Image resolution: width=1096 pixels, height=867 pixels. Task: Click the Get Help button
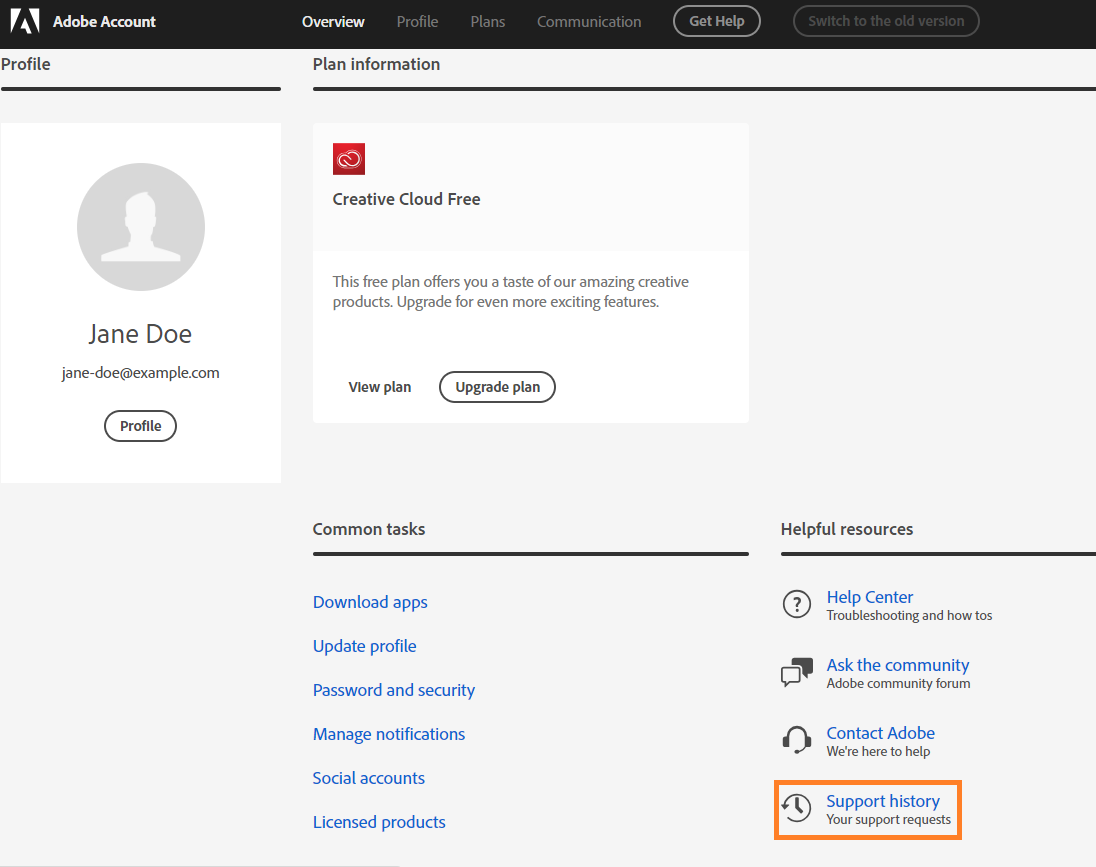(x=716, y=21)
